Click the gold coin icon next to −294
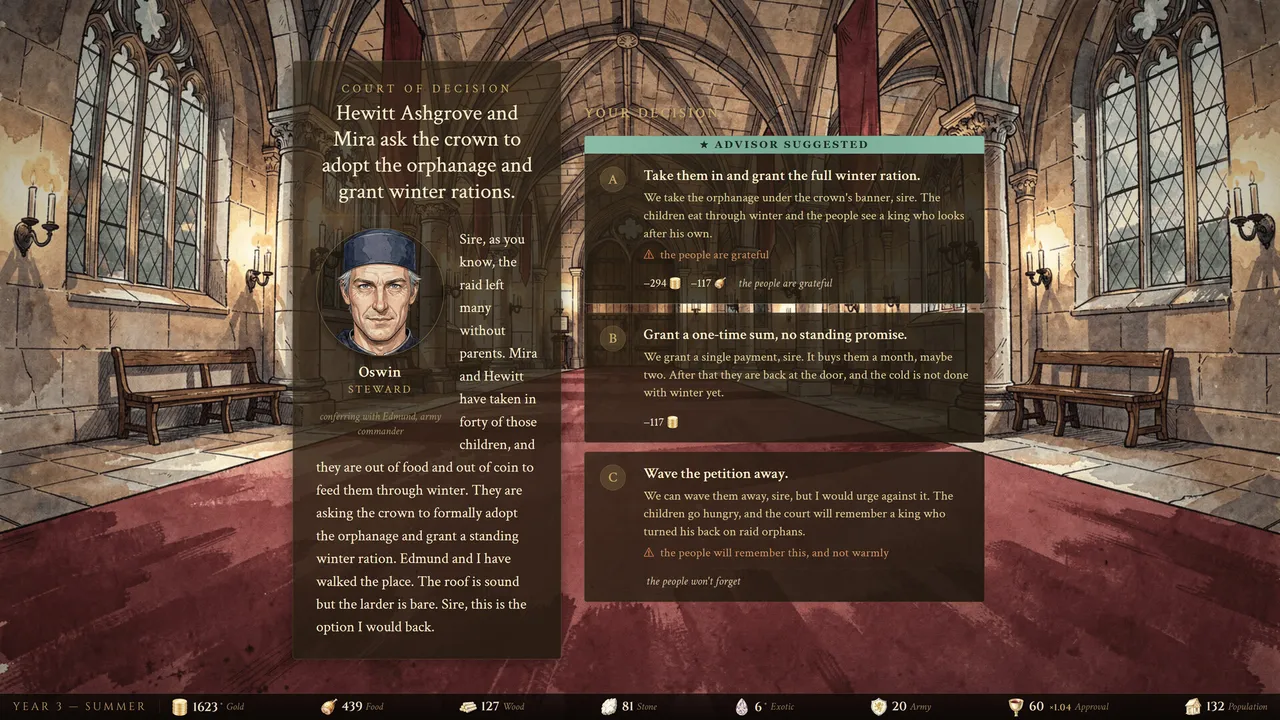This screenshot has width=1280, height=720. pyautogui.click(x=675, y=283)
